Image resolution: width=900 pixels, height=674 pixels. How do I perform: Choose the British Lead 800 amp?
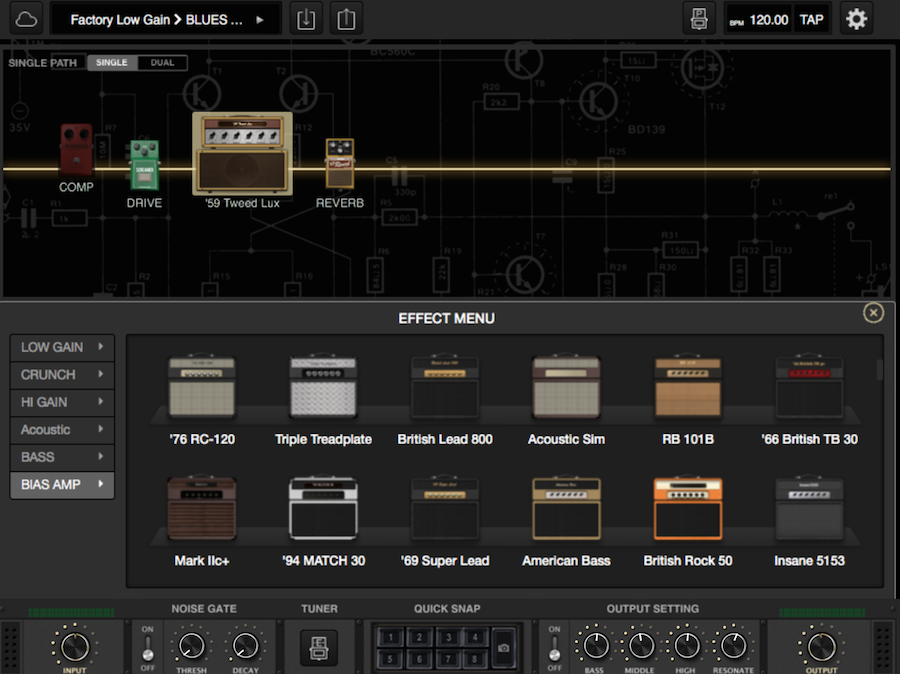click(x=445, y=386)
